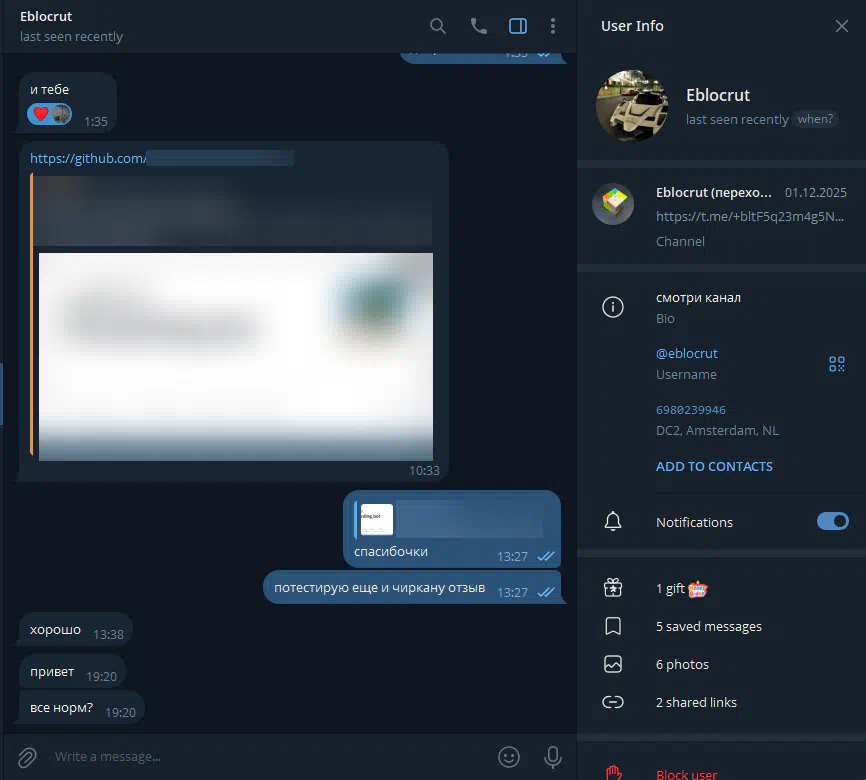Toggle Notifications switch off
Image resolution: width=866 pixels, height=780 pixels.
(832, 521)
